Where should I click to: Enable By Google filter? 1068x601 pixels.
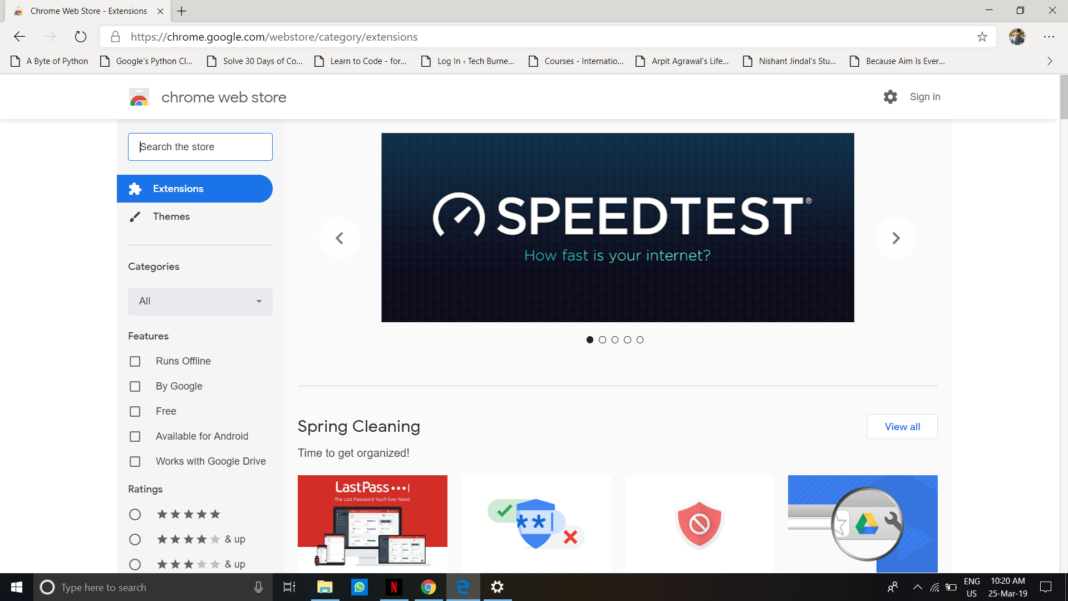[x=135, y=386]
